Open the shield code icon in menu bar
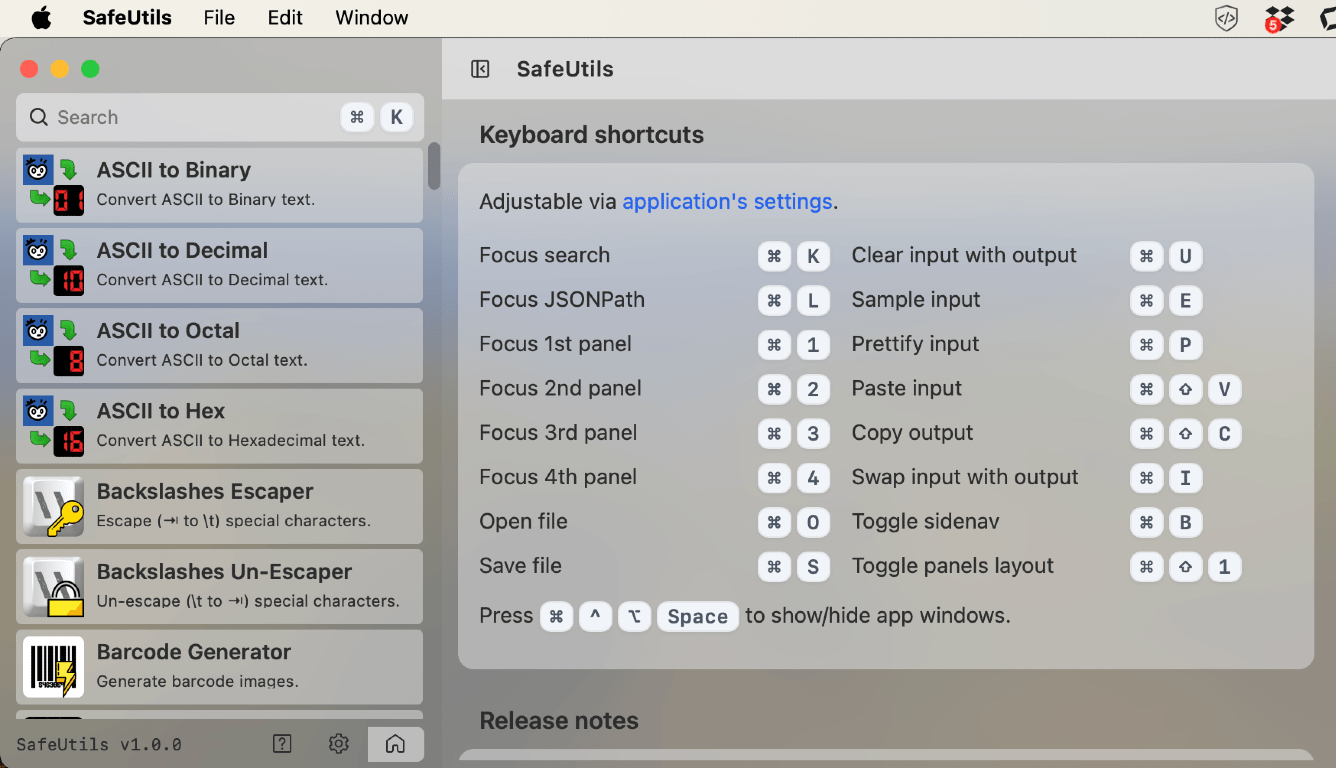Image resolution: width=1336 pixels, height=768 pixels. (x=1226, y=18)
